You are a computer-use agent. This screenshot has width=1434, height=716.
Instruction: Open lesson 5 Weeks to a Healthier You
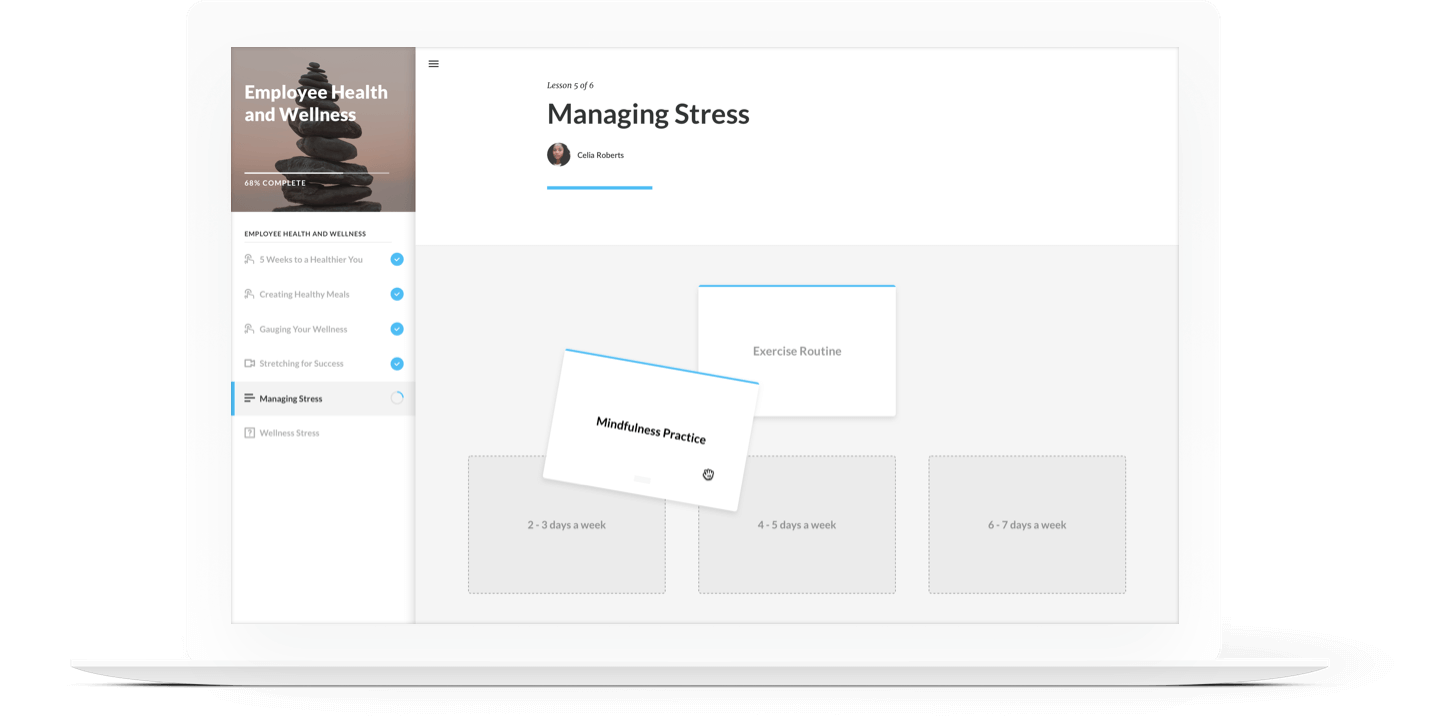click(x=323, y=260)
